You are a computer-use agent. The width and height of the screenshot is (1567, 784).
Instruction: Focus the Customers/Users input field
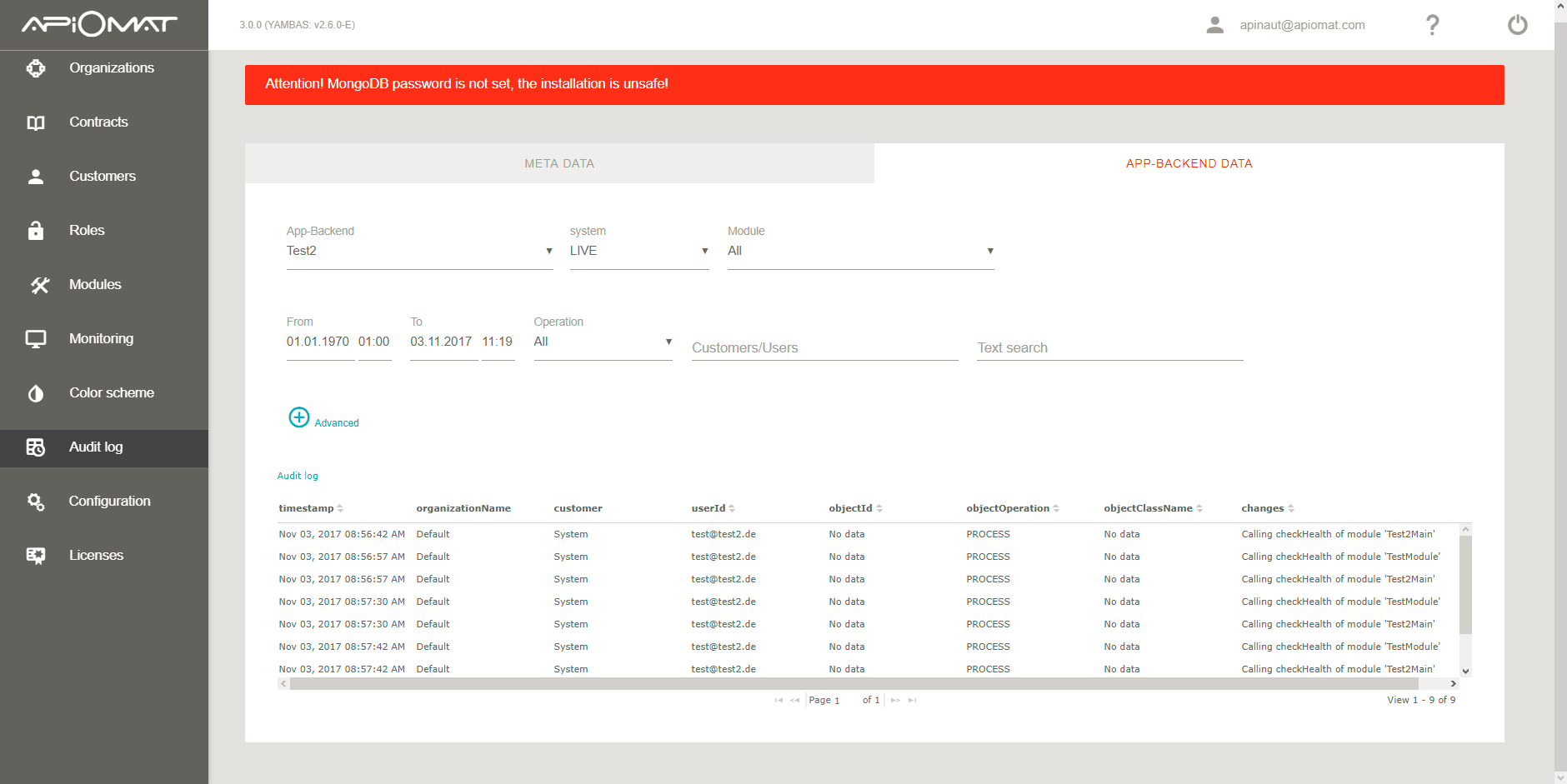click(x=825, y=348)
